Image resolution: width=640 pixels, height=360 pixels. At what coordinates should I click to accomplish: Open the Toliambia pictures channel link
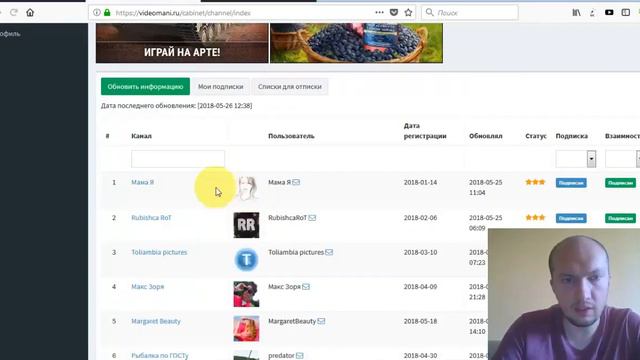tap(159, 252)
